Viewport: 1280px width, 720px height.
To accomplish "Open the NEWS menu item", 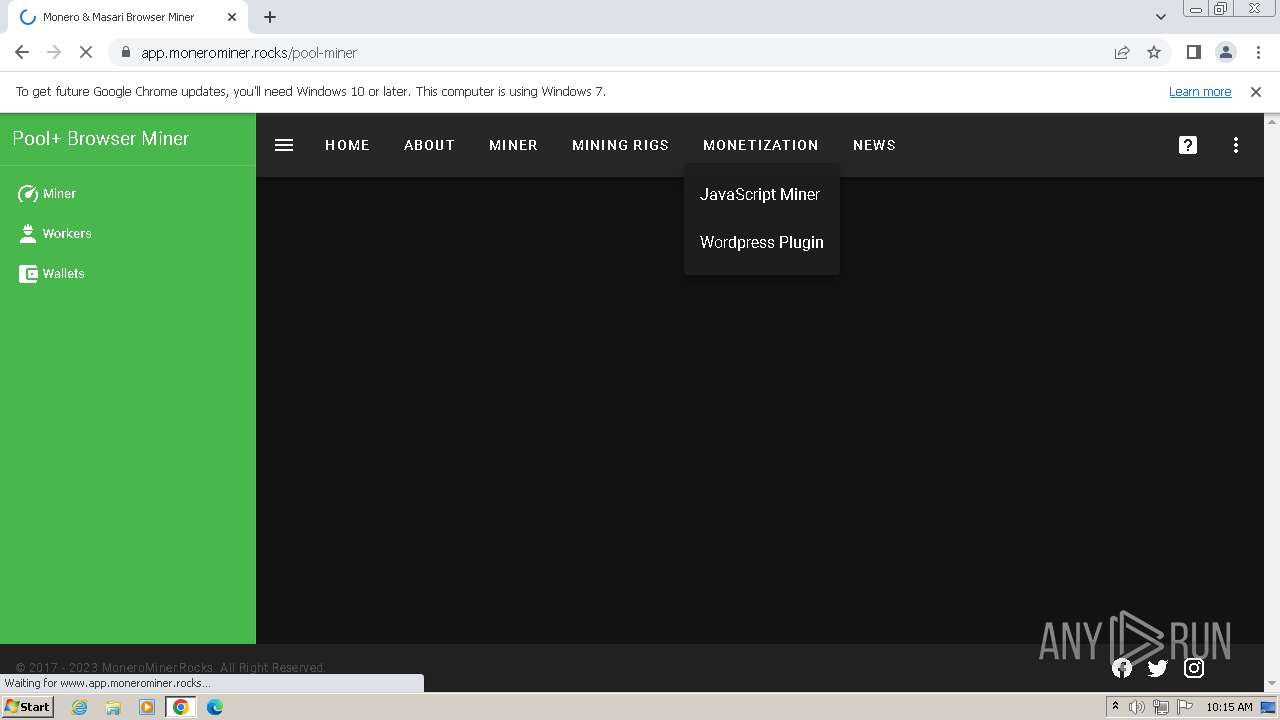I will pos(874,145).
